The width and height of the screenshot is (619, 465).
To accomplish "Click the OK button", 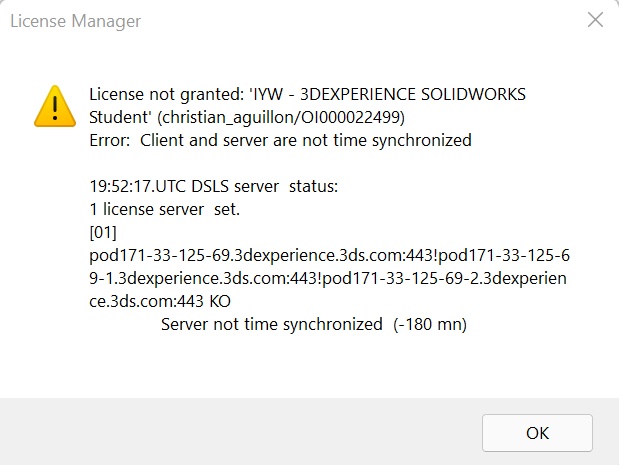I will (537, 433).
